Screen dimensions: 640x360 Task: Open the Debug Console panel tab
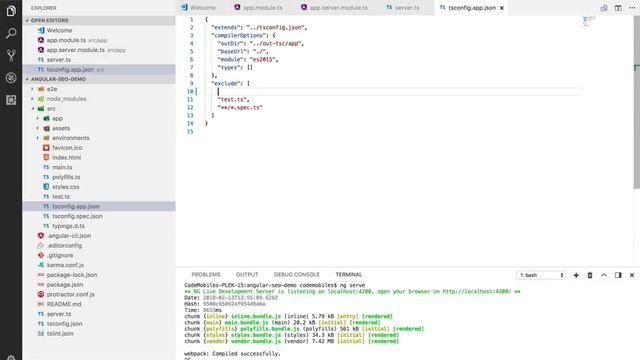tap(297, 275)
